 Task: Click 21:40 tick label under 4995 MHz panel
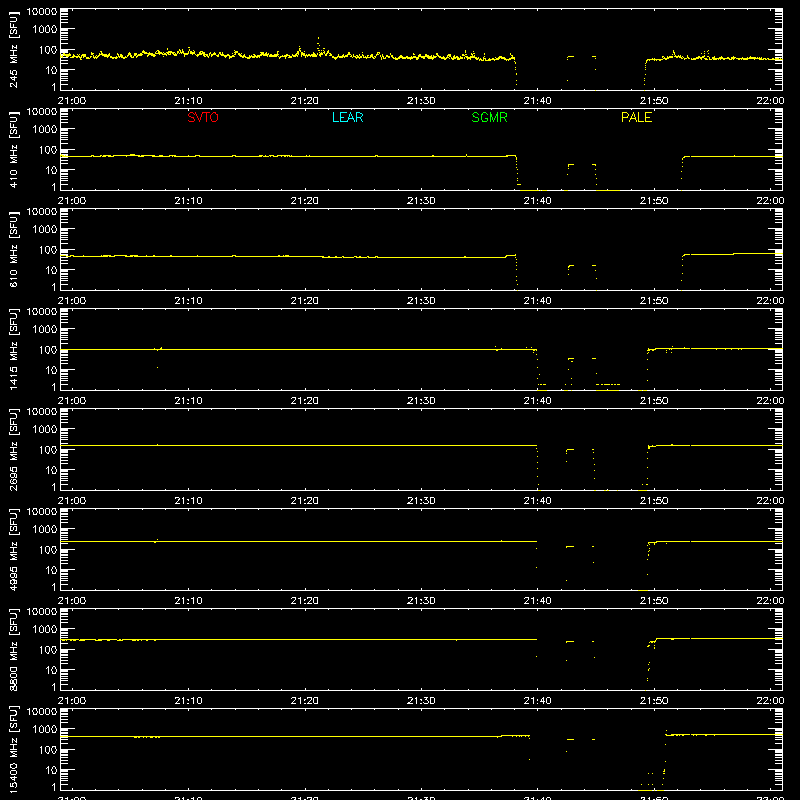click(537, 601)
